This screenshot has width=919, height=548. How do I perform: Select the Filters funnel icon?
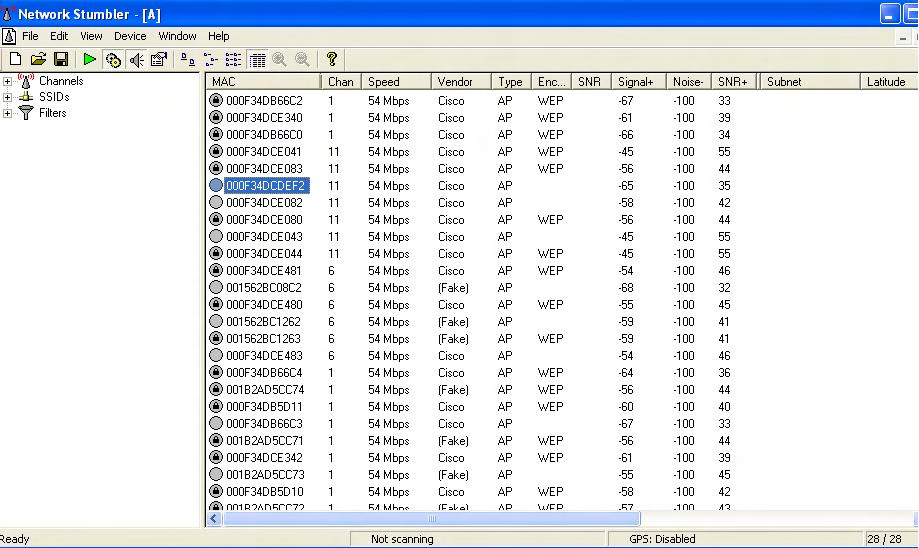tap(26, 113)
